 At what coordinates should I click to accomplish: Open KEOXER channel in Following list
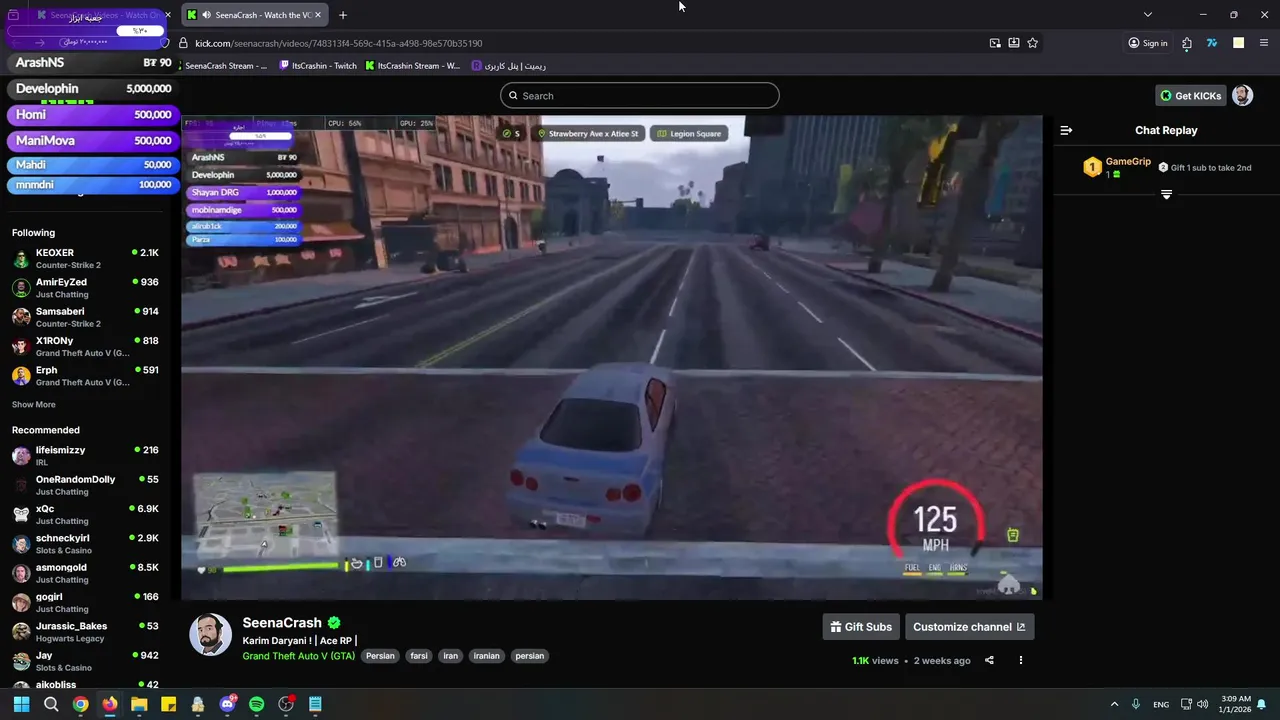[x=85, y=258]
